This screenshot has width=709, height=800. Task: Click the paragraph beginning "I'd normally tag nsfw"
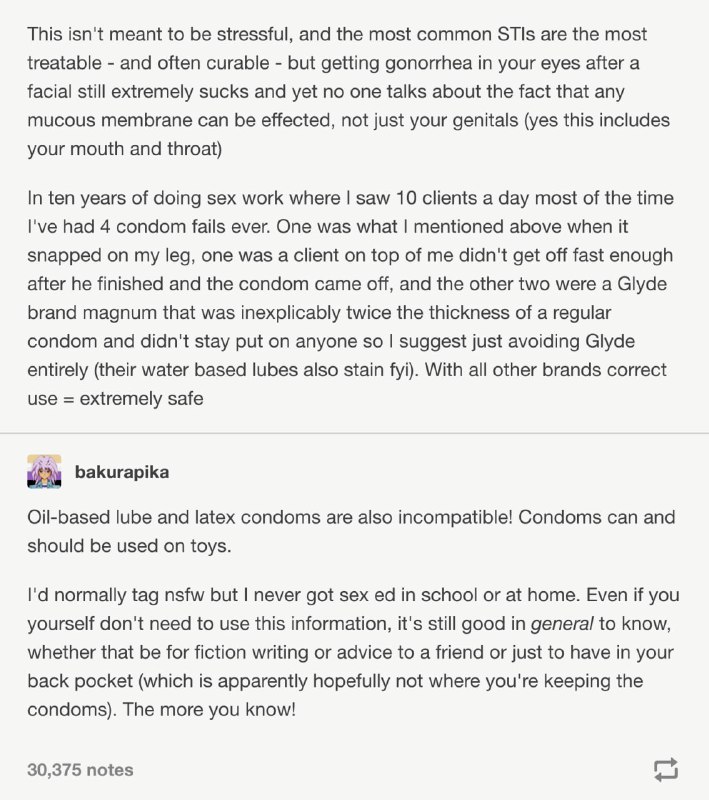click(x=353, y=652)
